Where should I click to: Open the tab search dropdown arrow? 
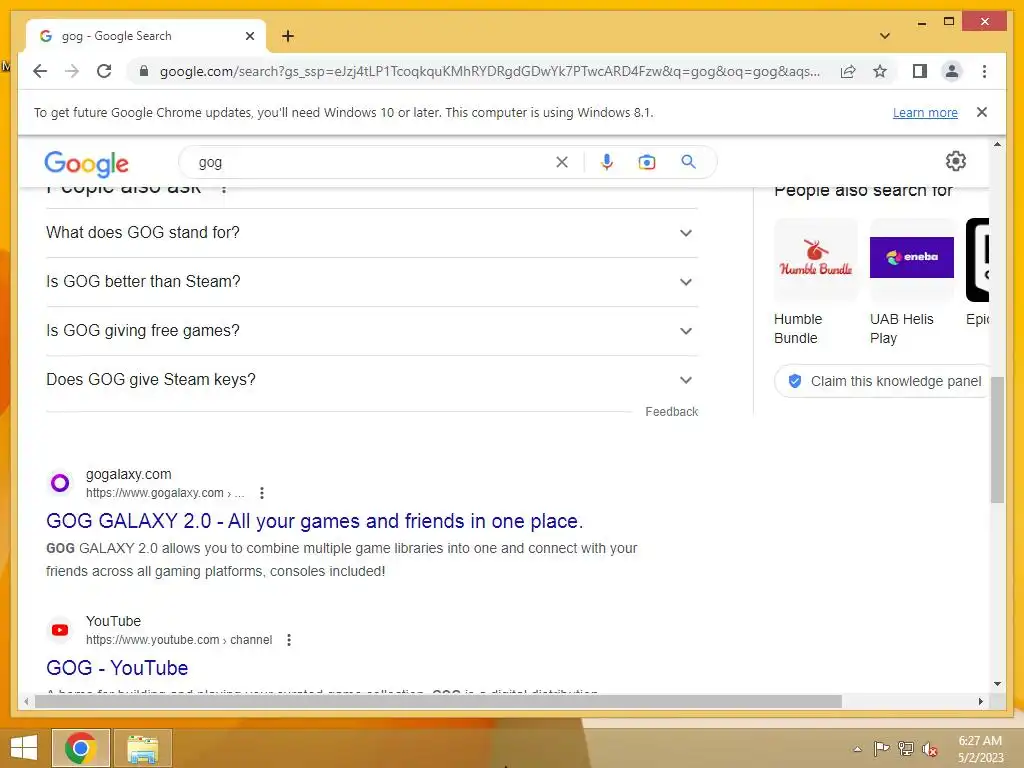[885, 36]
